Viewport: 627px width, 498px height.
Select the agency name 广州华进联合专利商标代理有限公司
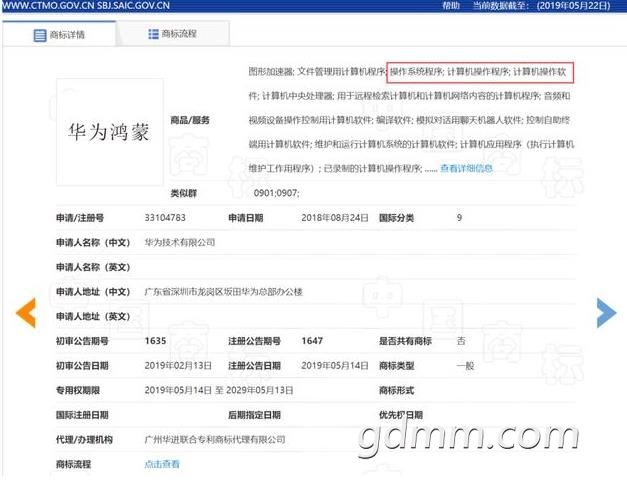pyautogui.click(x=215, y=440)
